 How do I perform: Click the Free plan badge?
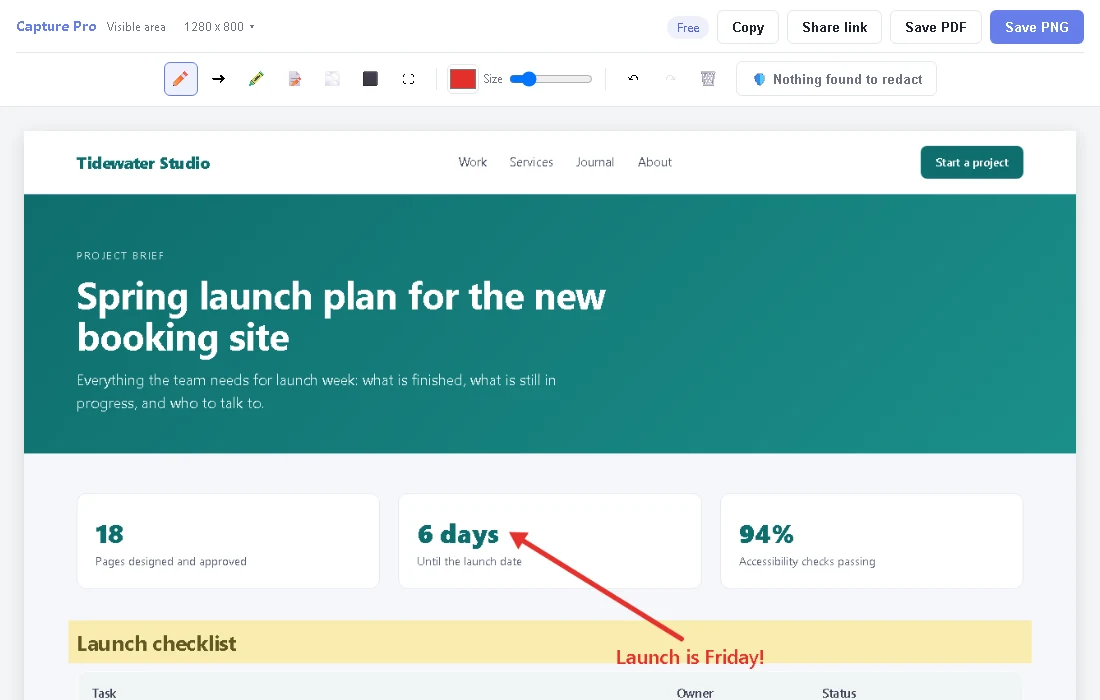click(688, 27)
